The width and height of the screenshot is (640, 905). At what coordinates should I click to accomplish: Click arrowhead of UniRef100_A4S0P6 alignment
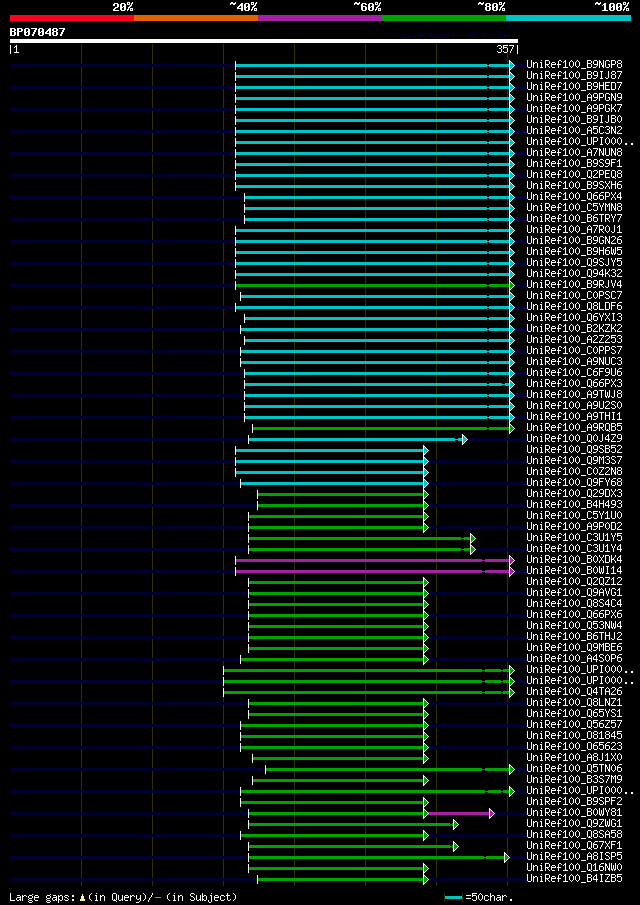pyautogui.click(x=426, y=660)
